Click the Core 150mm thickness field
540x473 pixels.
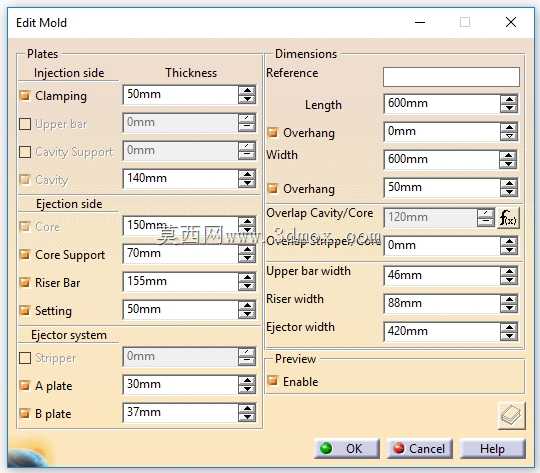click(x=180, y=226)
